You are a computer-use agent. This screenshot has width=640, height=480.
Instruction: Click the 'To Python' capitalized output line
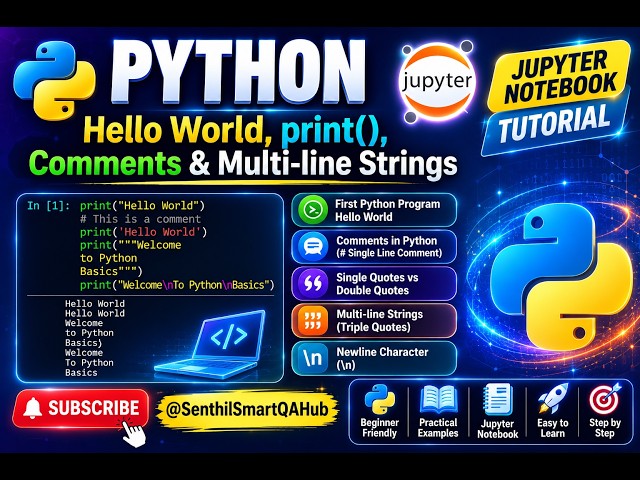(x=89, y=362)
